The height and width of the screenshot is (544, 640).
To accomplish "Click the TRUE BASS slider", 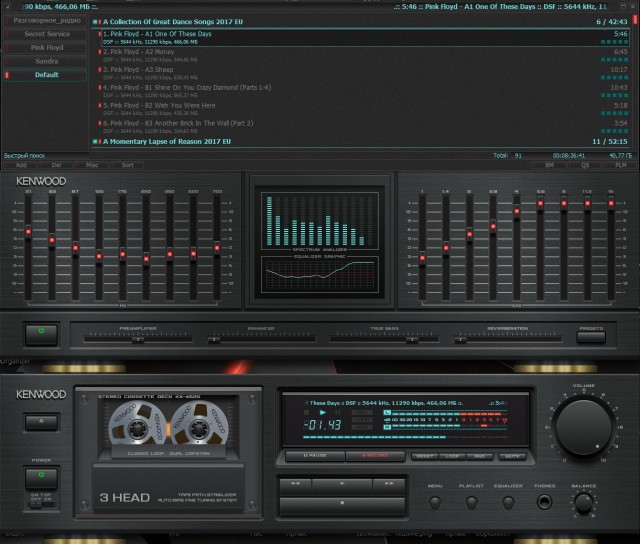I will click(384, 339).
